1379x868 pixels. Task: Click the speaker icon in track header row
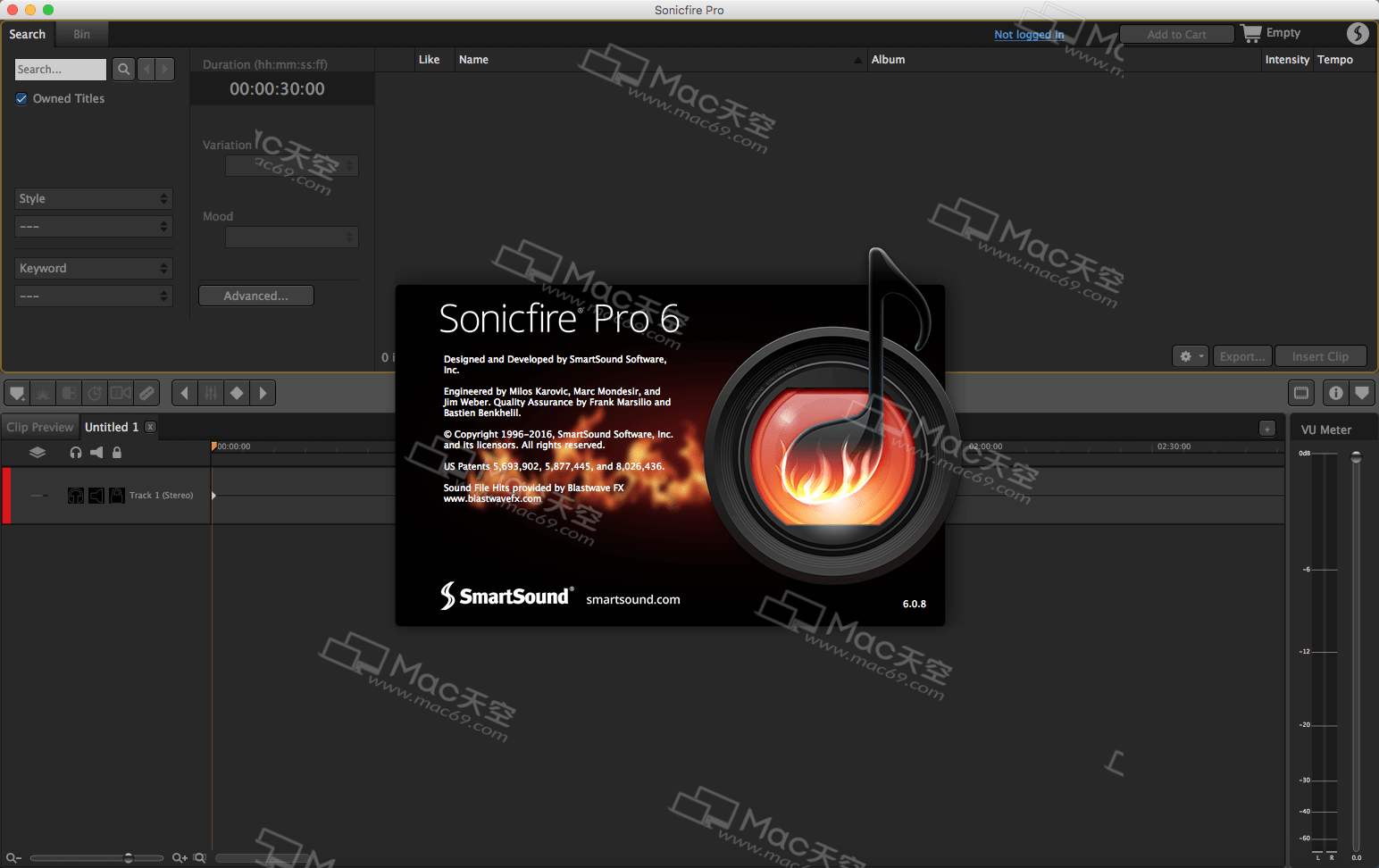[96, 453]
